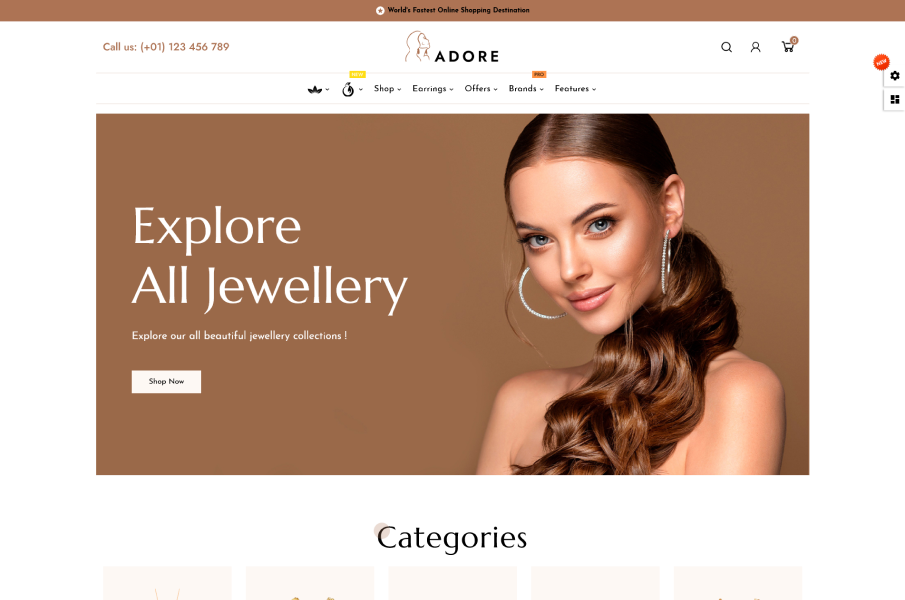Open the Features menu item

pos(575,88)
